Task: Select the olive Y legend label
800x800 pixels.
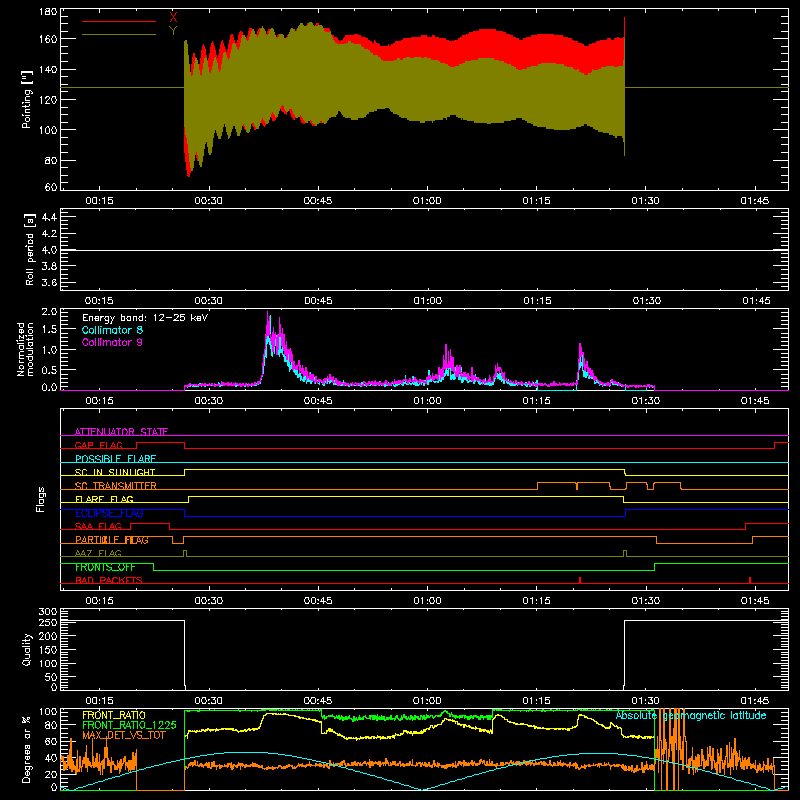Action: (x=173, y=31)
